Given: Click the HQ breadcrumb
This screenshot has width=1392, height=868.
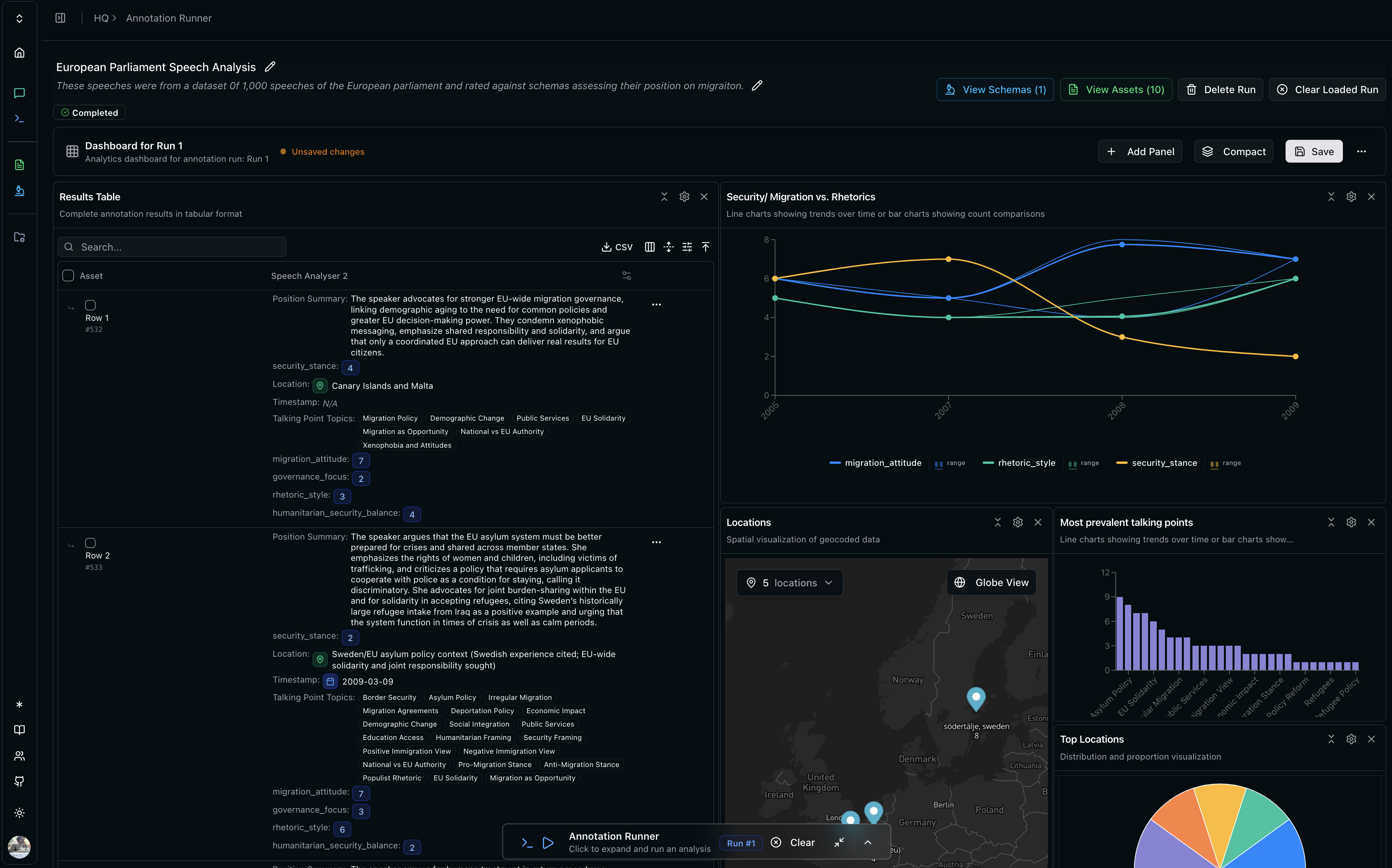Looking at the screenshot, I should 101,18.
